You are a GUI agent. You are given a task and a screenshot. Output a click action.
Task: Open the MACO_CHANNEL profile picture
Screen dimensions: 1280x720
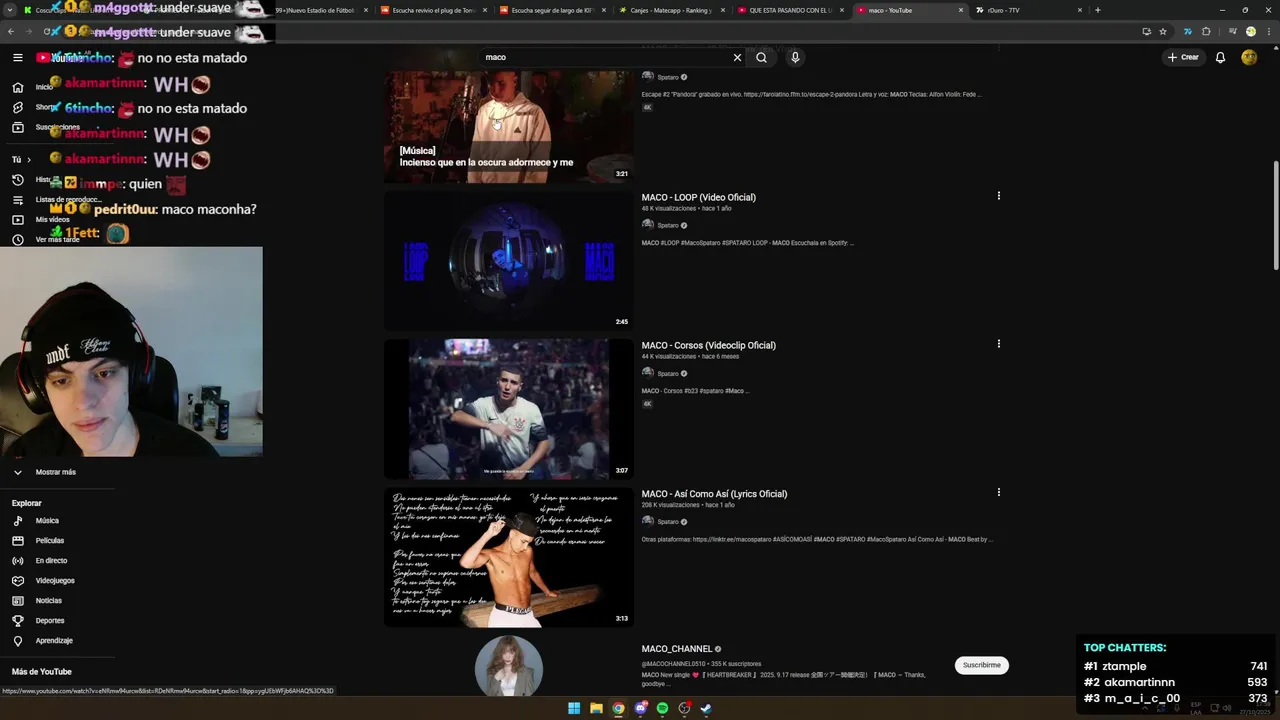508,666
